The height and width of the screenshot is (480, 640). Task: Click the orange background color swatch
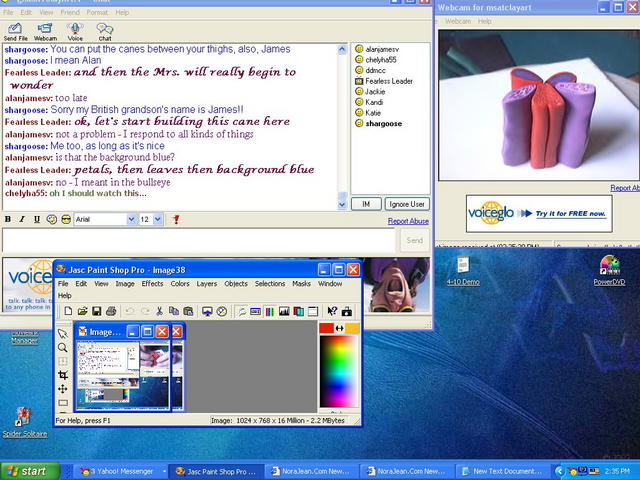353,328
